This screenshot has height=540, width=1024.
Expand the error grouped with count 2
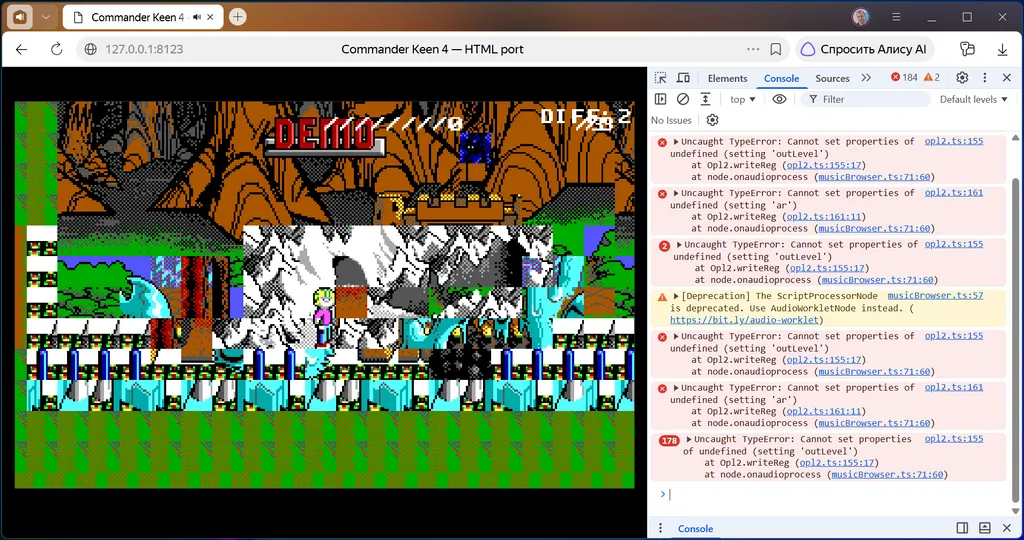(679, 245)
